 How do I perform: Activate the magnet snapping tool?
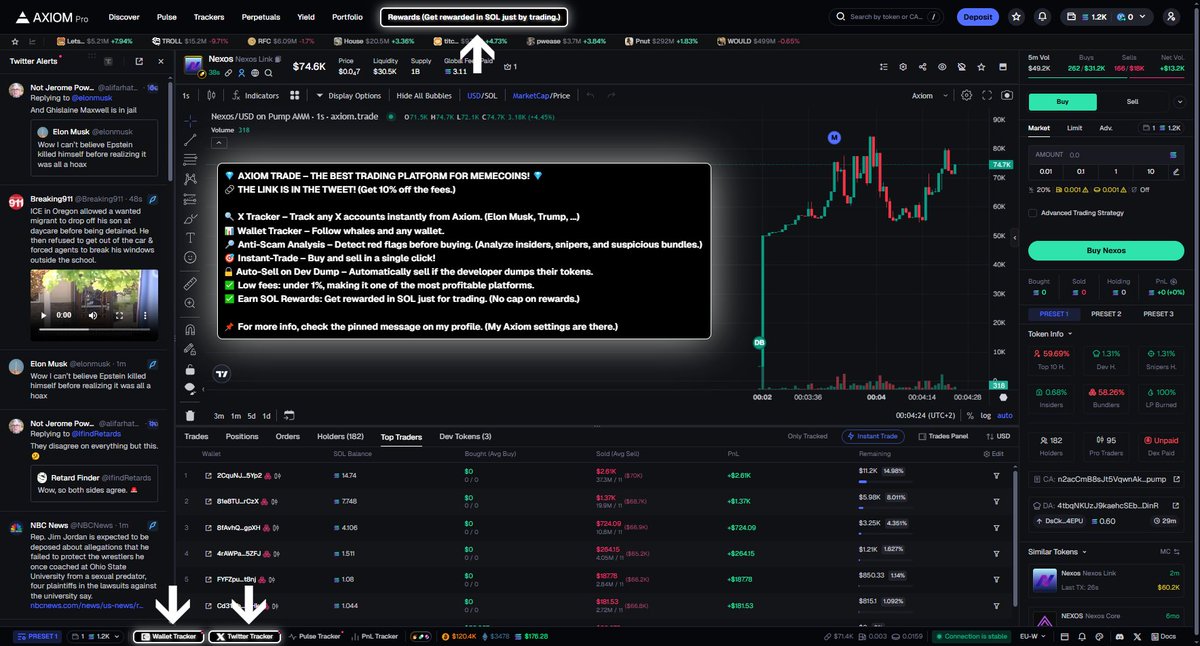191,329
